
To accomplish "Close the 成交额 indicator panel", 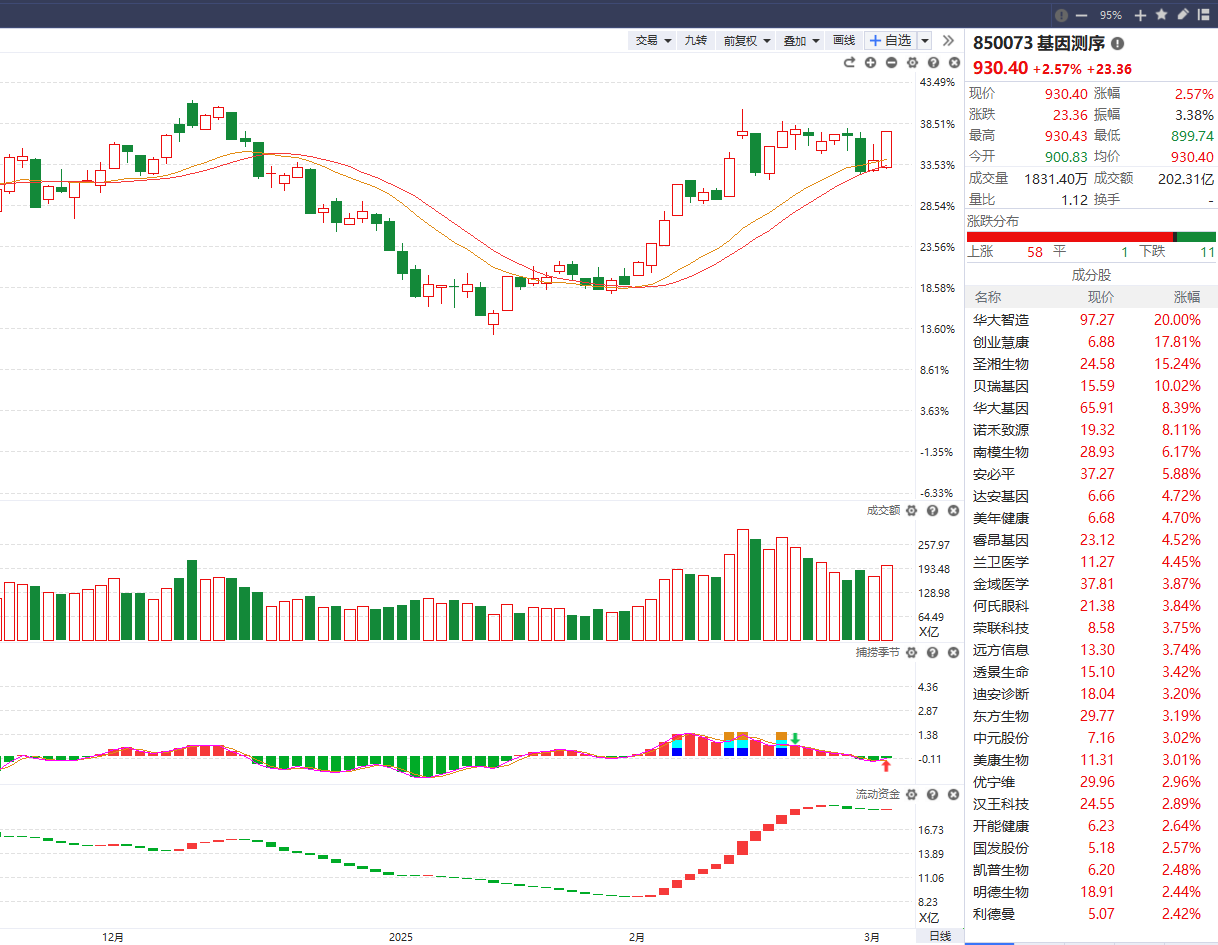I will pyautogui.click(x=953, y=510).
